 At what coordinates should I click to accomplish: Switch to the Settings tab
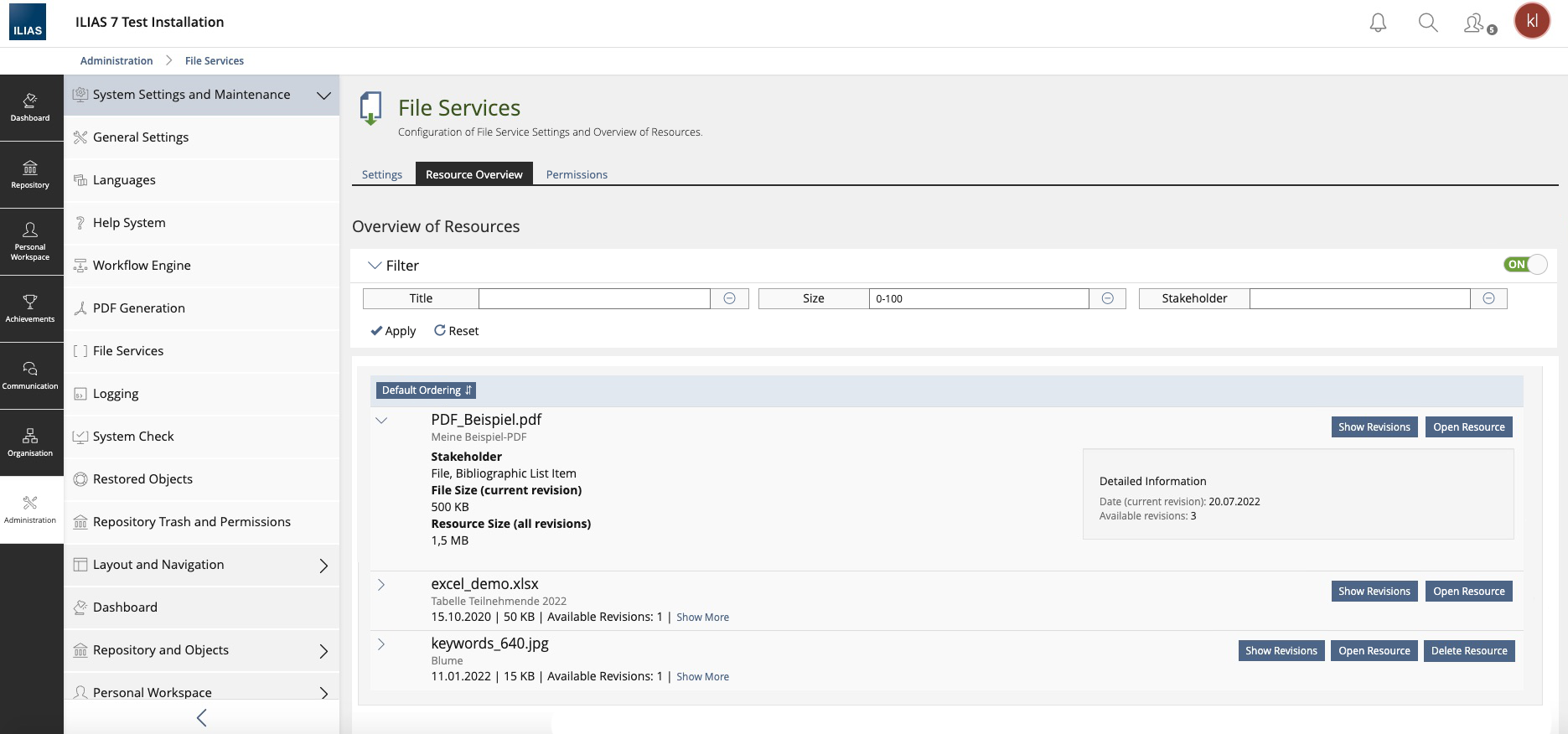382,174
